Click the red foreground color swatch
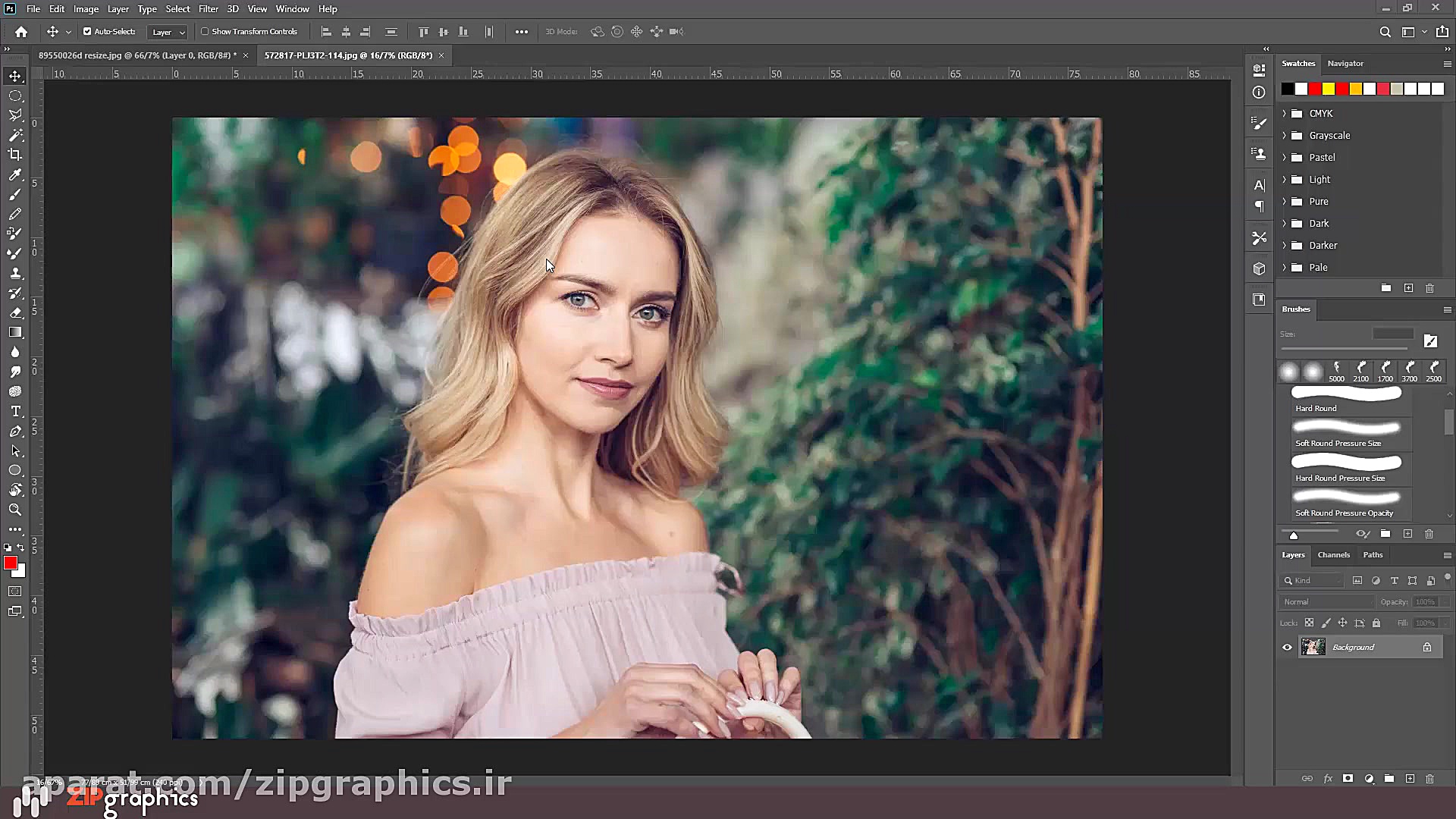Image resolution: width=1456 pixels, height=819 pixels. 10,563
